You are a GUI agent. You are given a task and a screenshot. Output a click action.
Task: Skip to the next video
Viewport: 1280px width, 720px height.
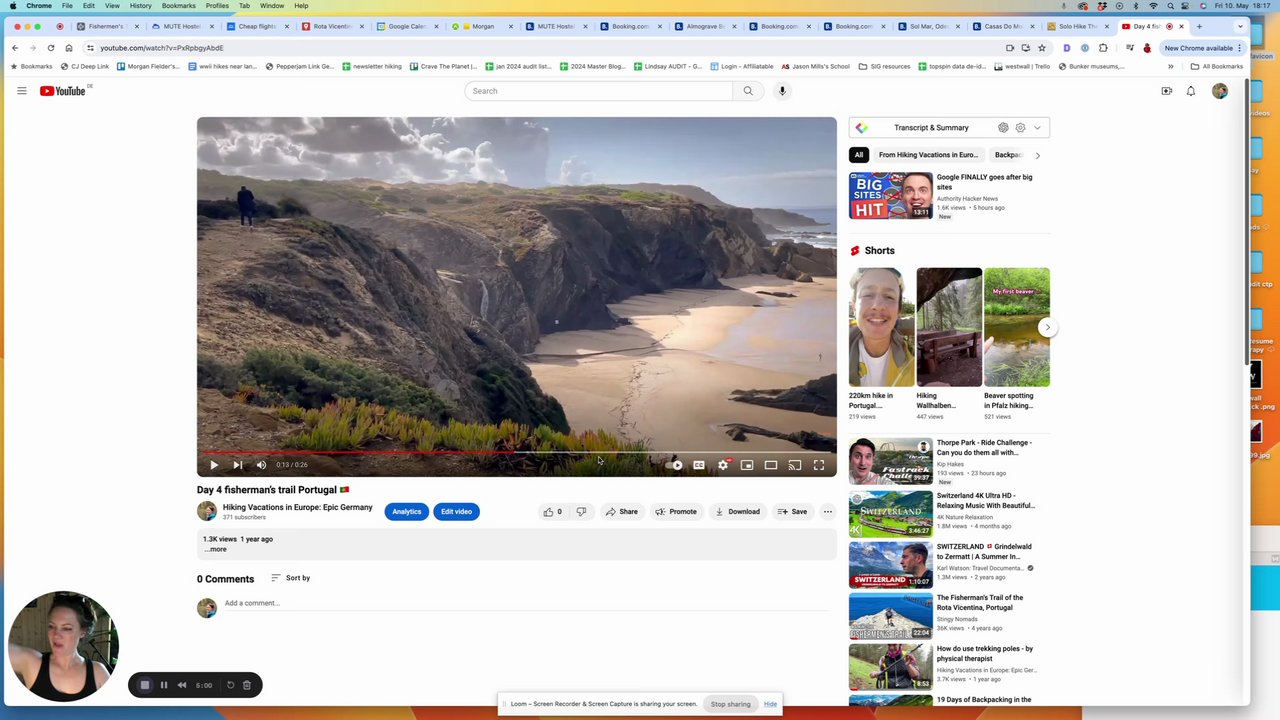237,465
